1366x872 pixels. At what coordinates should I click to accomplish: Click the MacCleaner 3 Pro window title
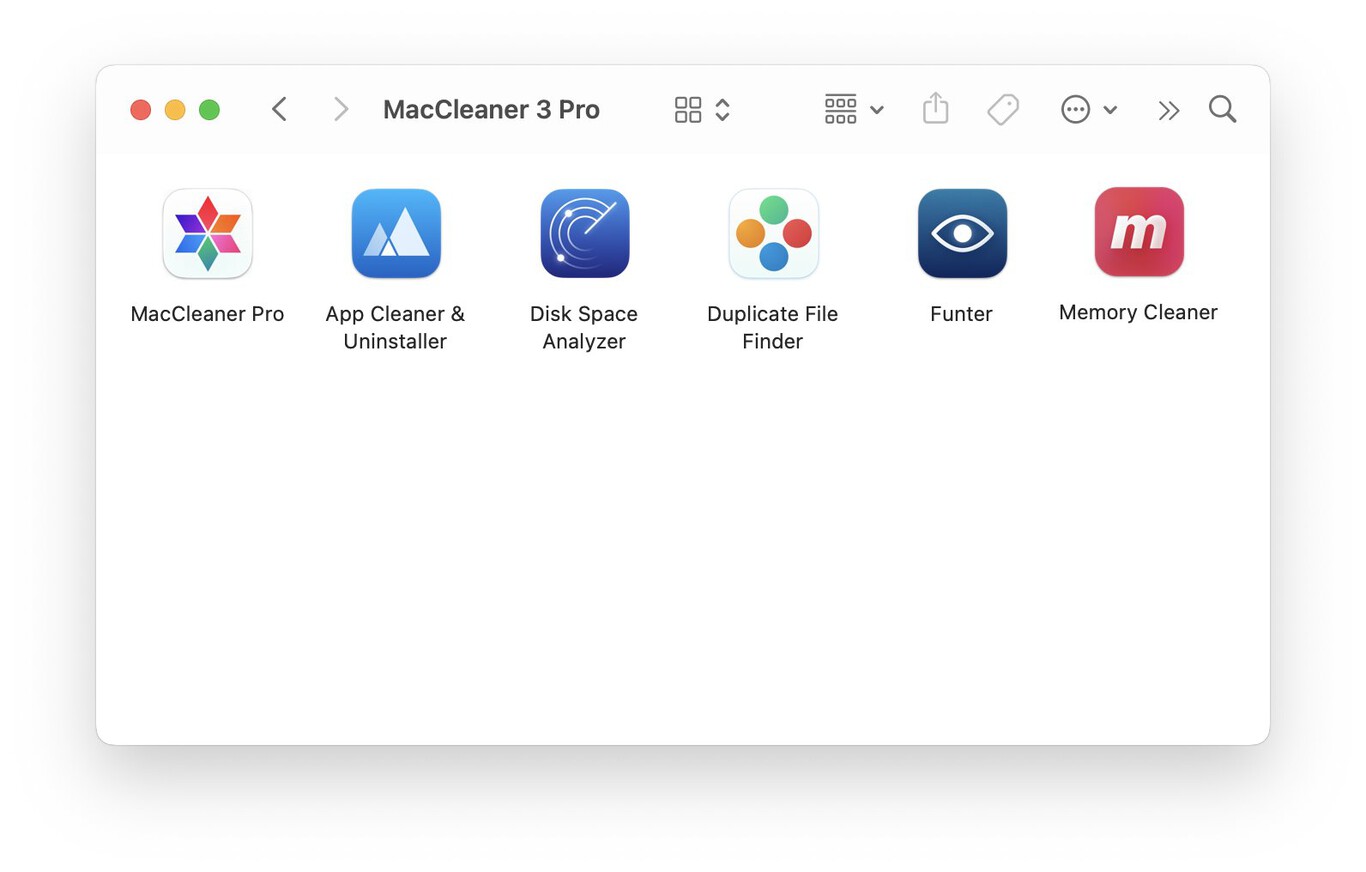pos(491,109)
